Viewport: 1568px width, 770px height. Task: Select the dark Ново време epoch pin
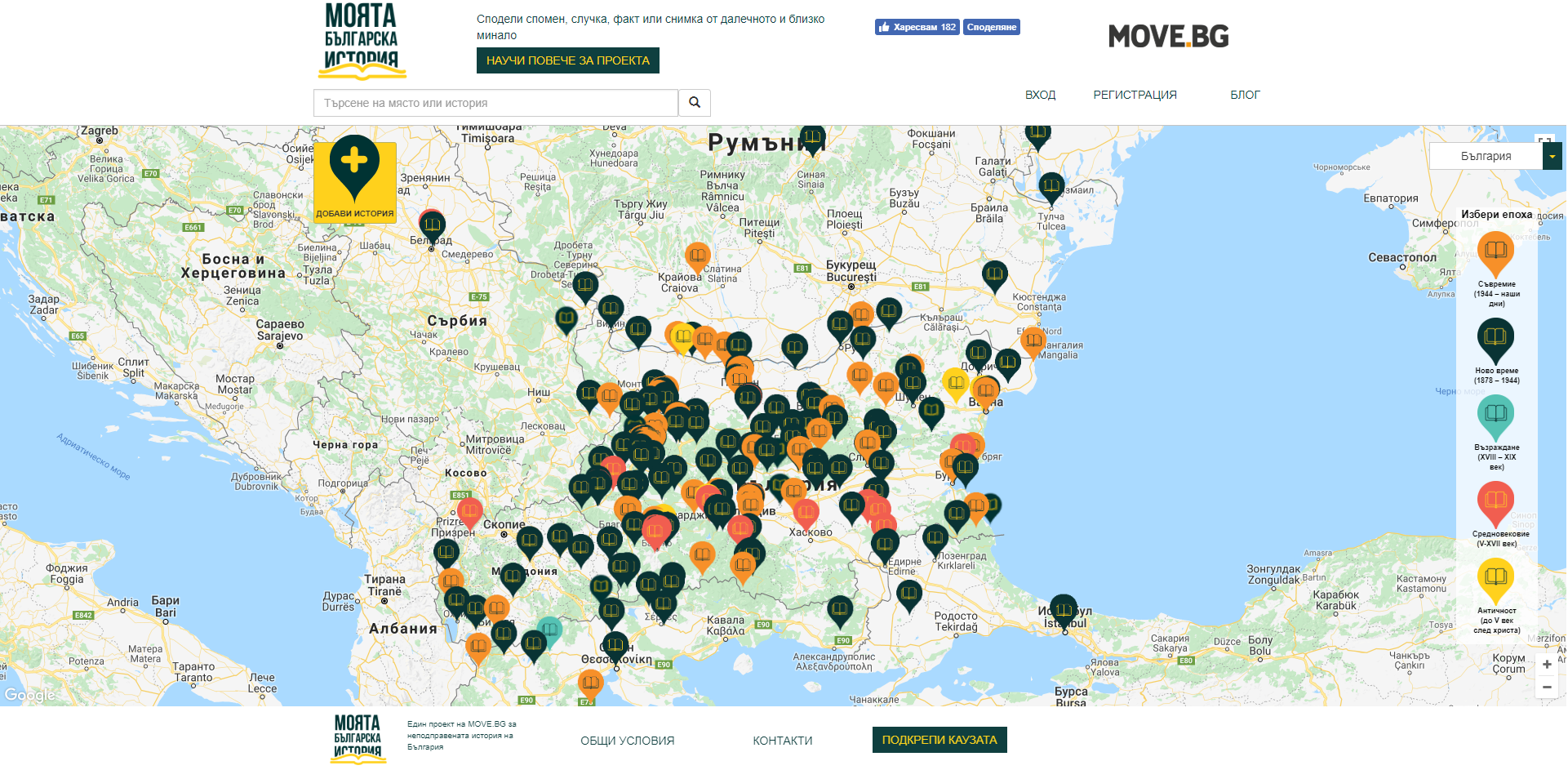1496,340
